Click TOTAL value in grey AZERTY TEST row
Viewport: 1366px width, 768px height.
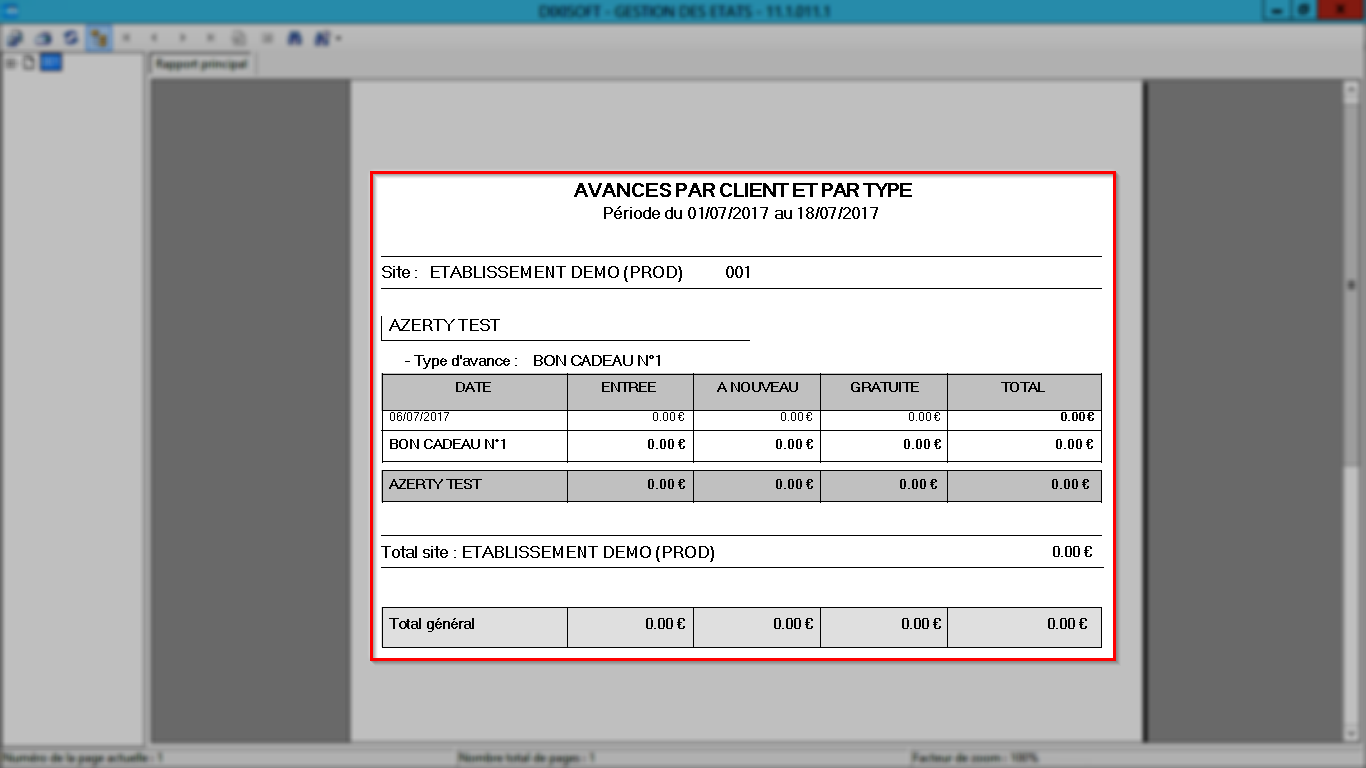1070,484
